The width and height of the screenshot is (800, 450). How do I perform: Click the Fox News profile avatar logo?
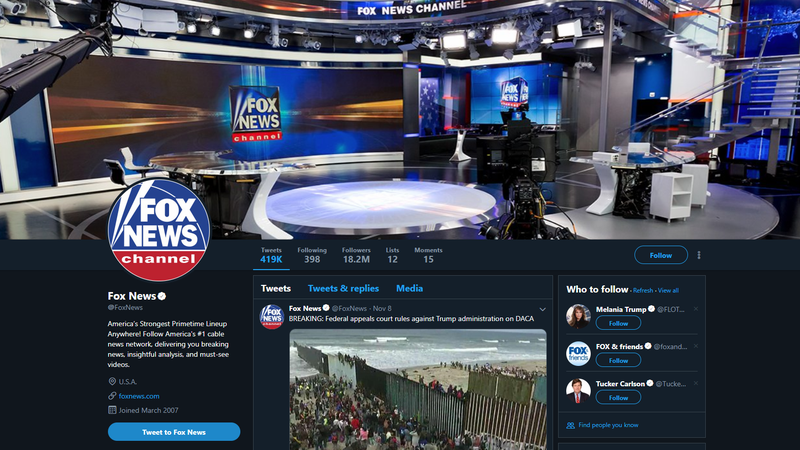[x=159, y=229]
